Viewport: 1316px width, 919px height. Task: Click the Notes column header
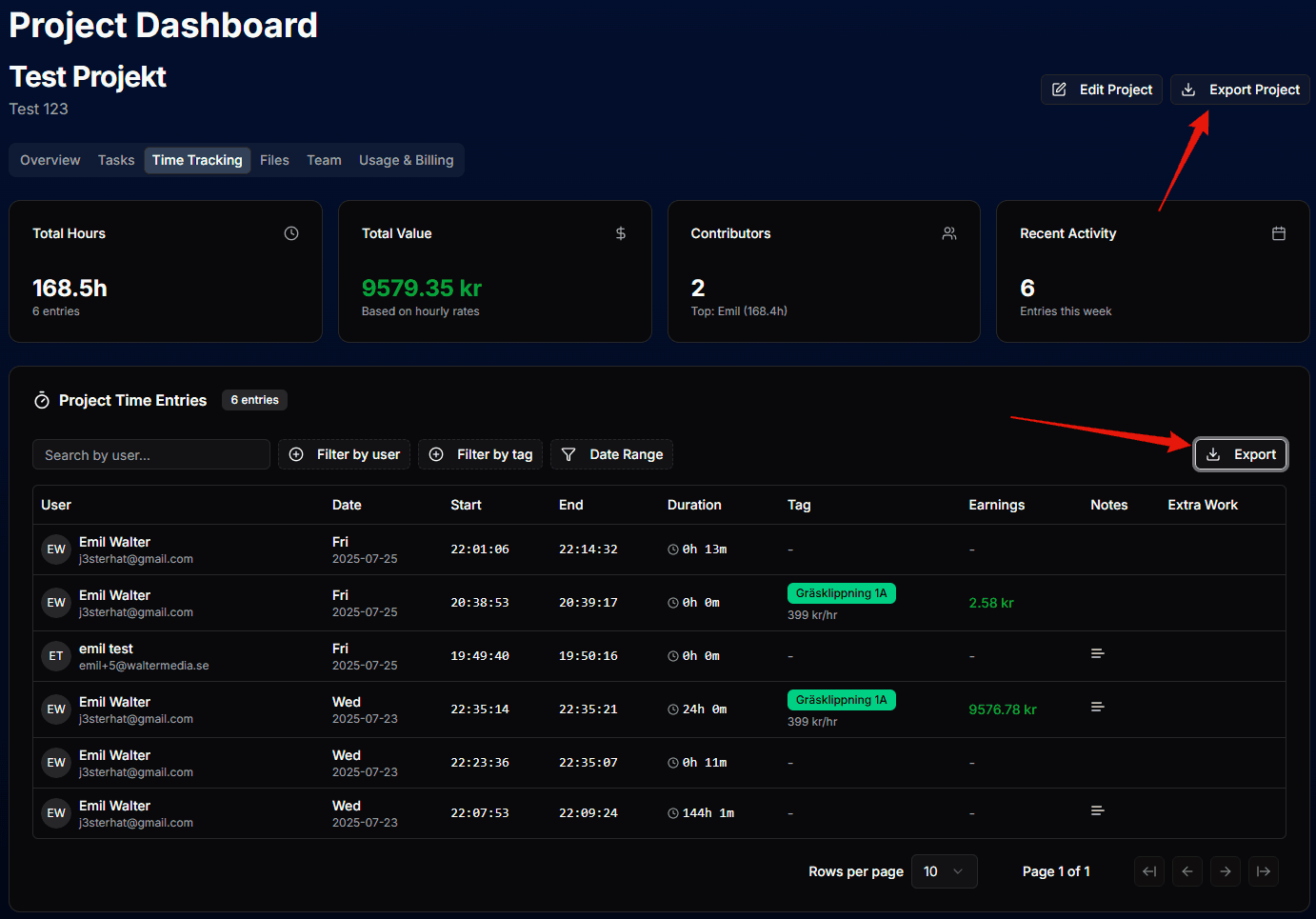click(x=1108, y=505)
